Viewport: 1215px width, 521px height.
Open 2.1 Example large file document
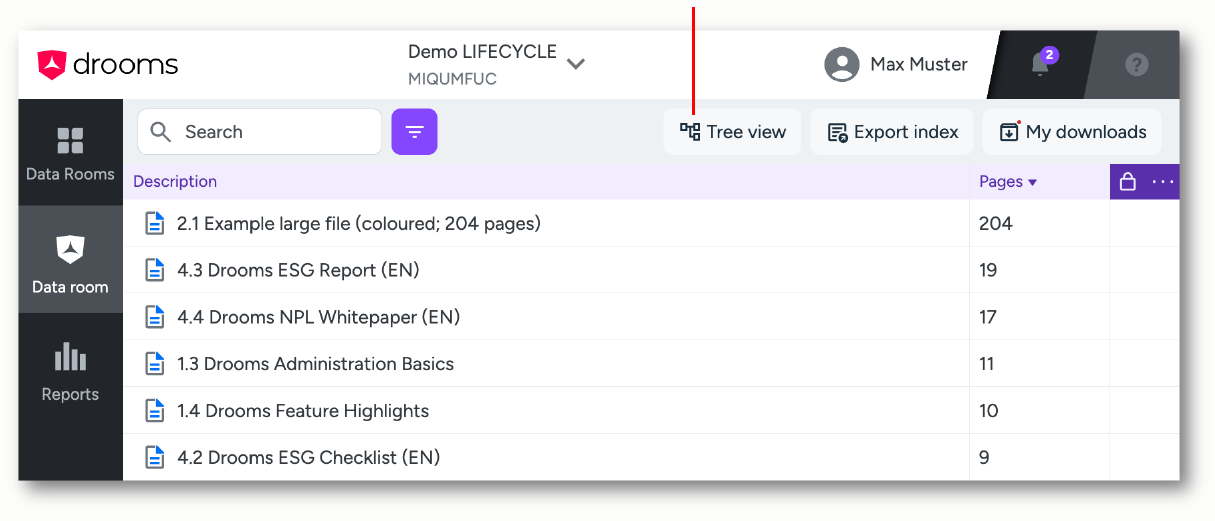pyautogui.click(x=359, y=223)
